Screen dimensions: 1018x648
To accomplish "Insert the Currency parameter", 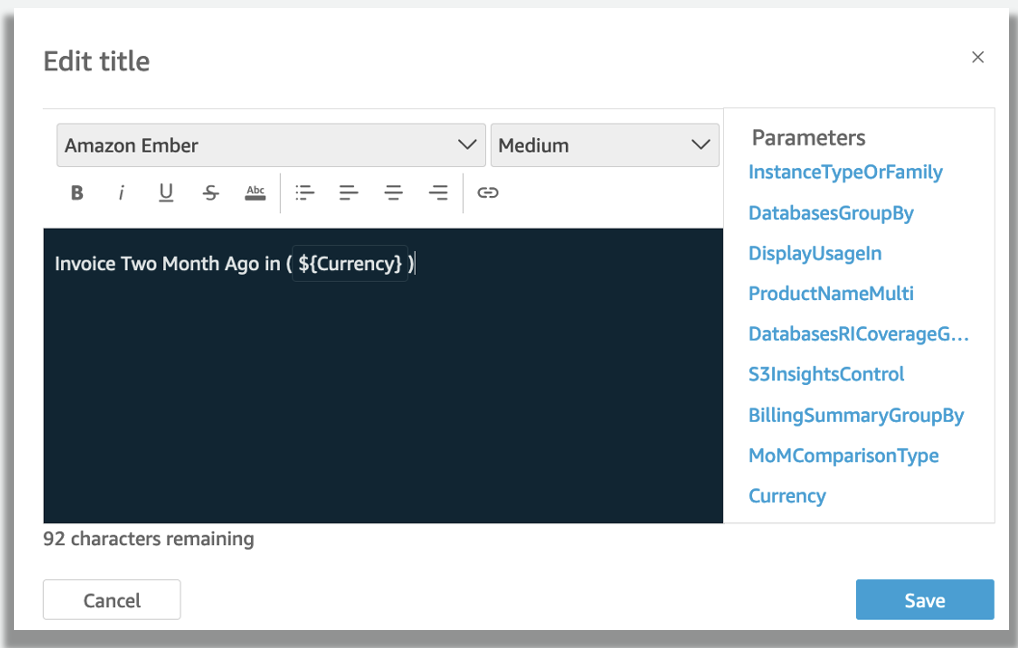I will [x=787, y=496].
